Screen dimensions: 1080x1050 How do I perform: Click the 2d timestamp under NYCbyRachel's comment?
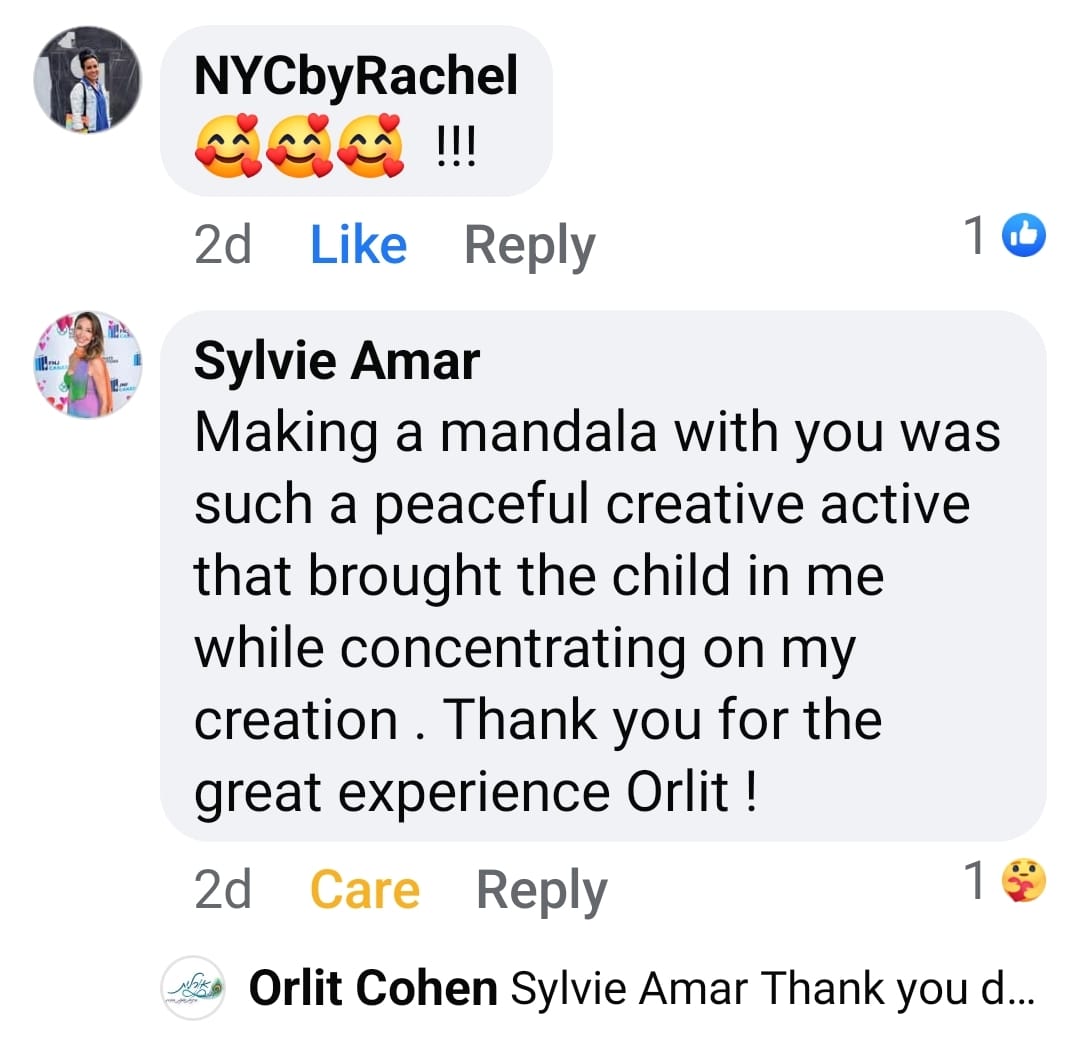pyautogui.click(x=222, y=246)
